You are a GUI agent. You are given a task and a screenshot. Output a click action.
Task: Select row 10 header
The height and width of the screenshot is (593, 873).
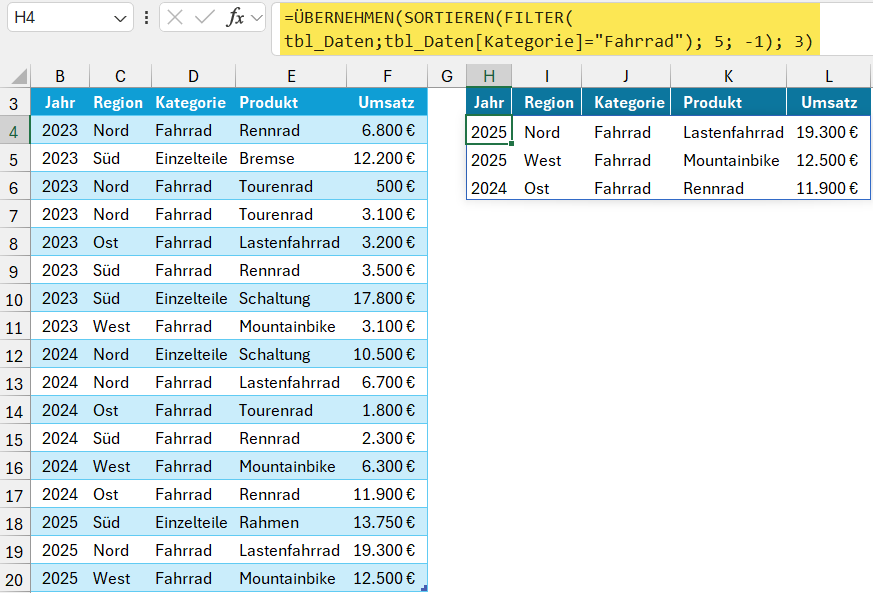pos(14,300)
